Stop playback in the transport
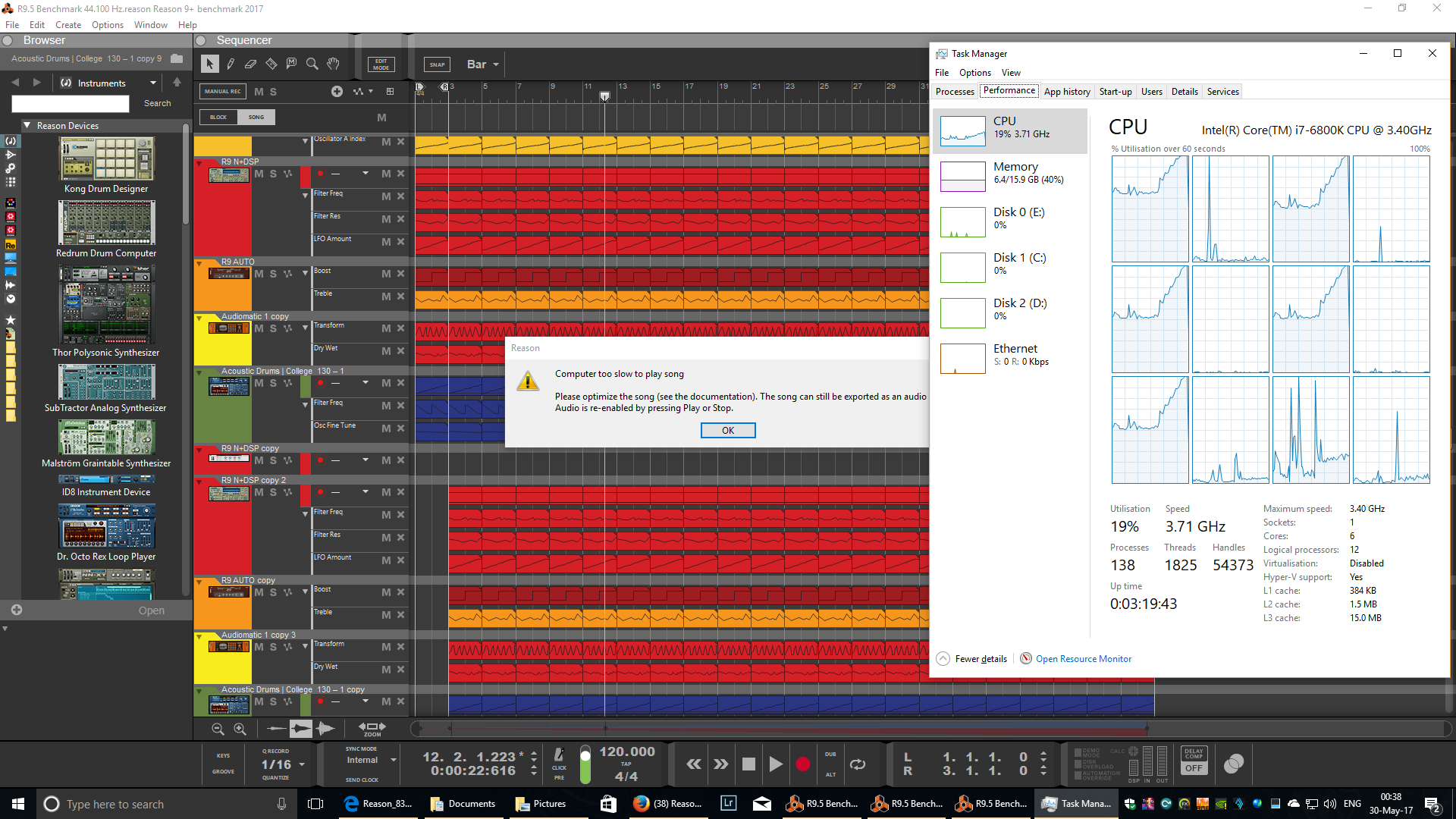The width and height of the screenshot is (1456, 819). [x=748, y=764]
